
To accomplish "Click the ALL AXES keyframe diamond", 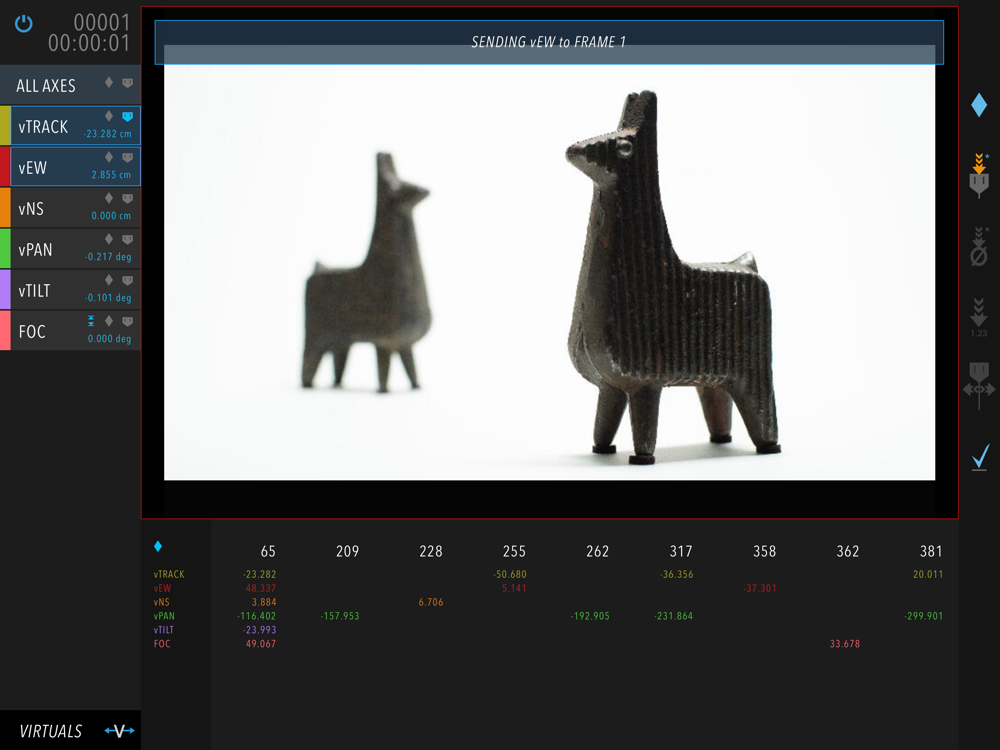I will pos(109,82).
